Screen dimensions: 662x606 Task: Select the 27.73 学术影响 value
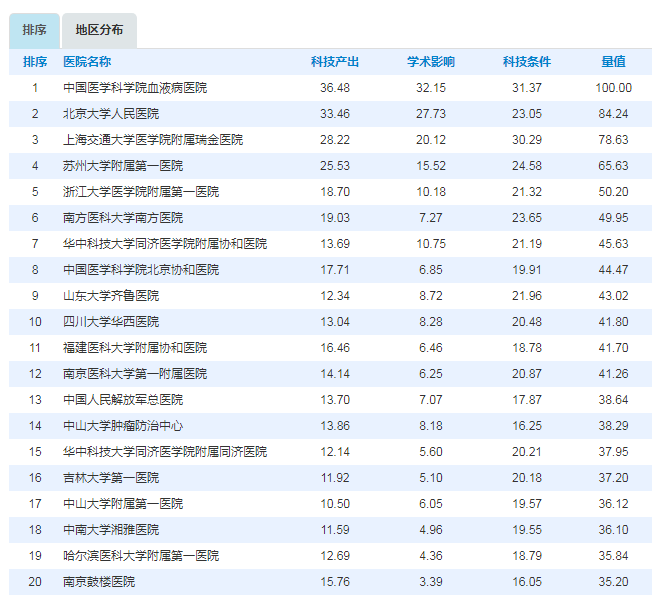click(431, 114)
